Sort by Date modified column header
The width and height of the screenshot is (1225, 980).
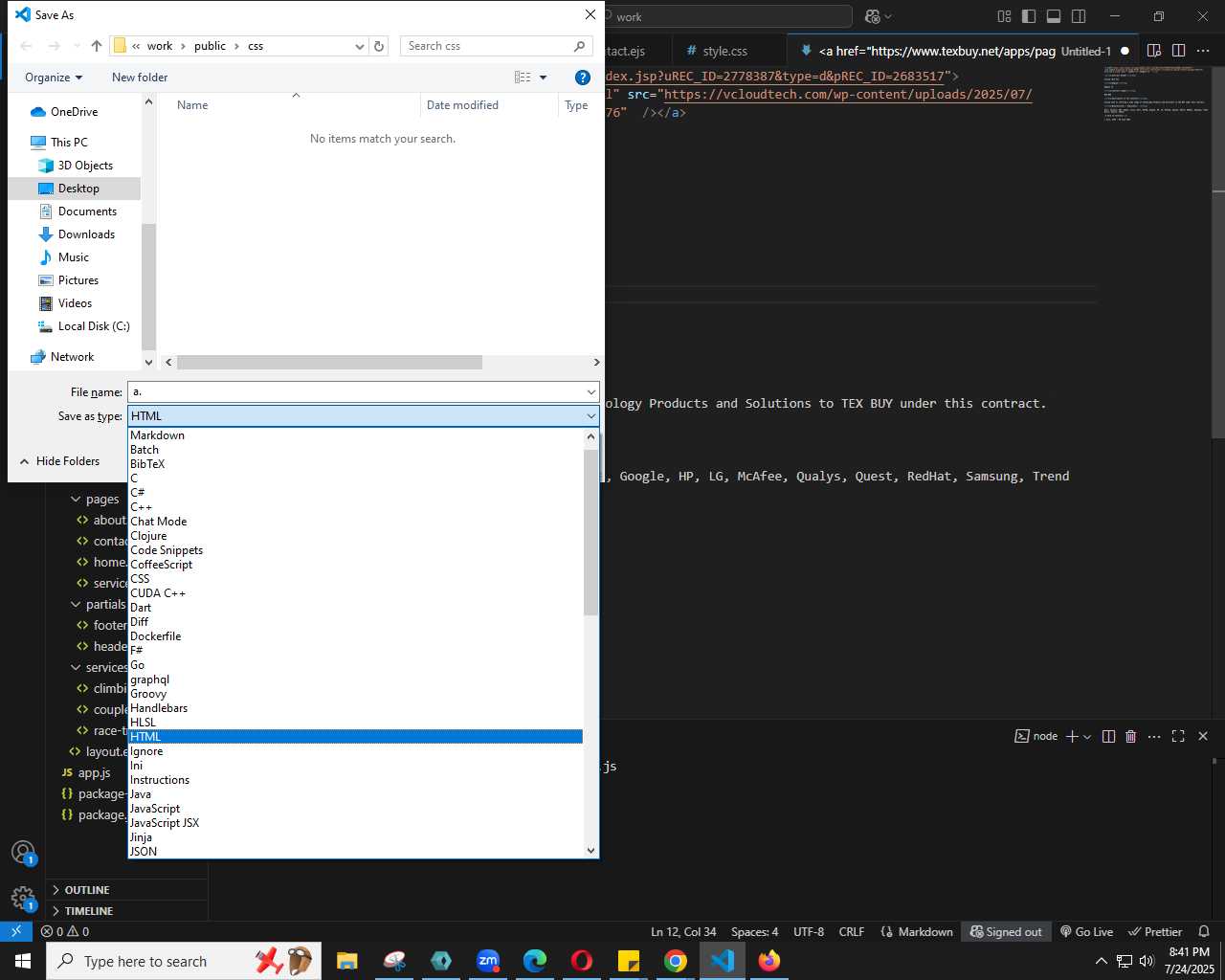point(462,105)
